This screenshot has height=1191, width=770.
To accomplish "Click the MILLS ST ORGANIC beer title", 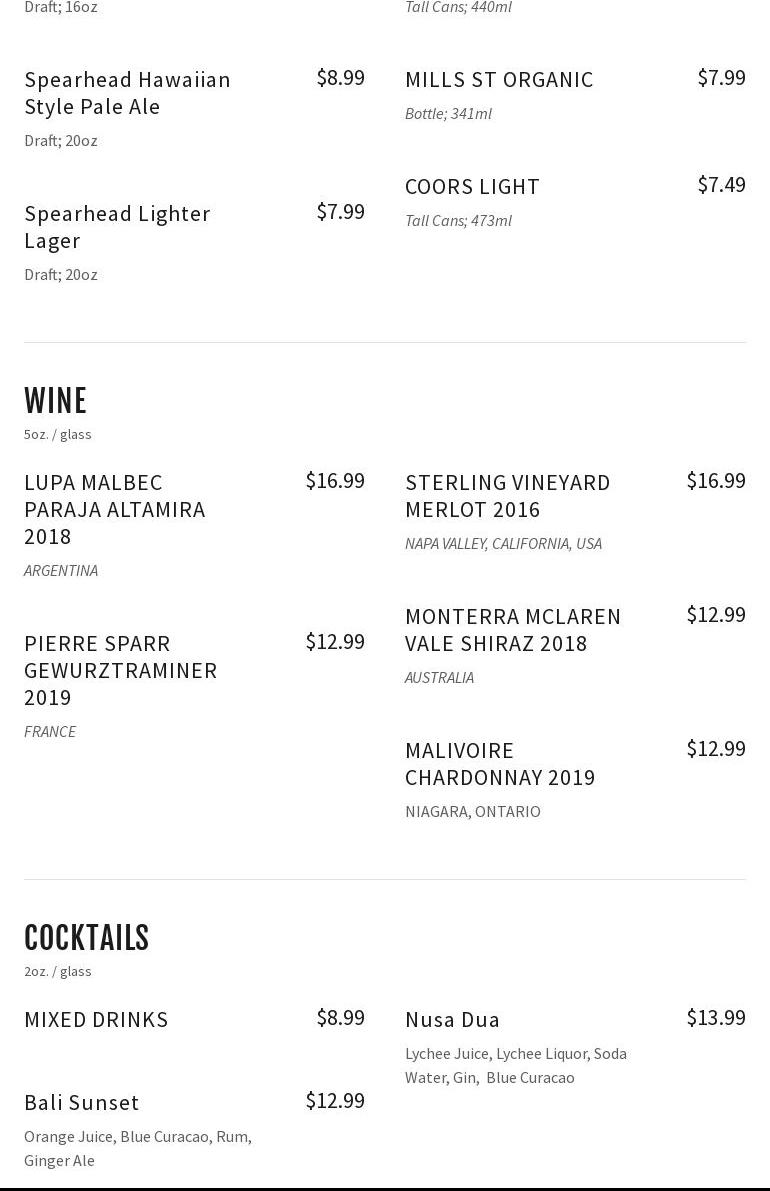I will pos(499,79).
